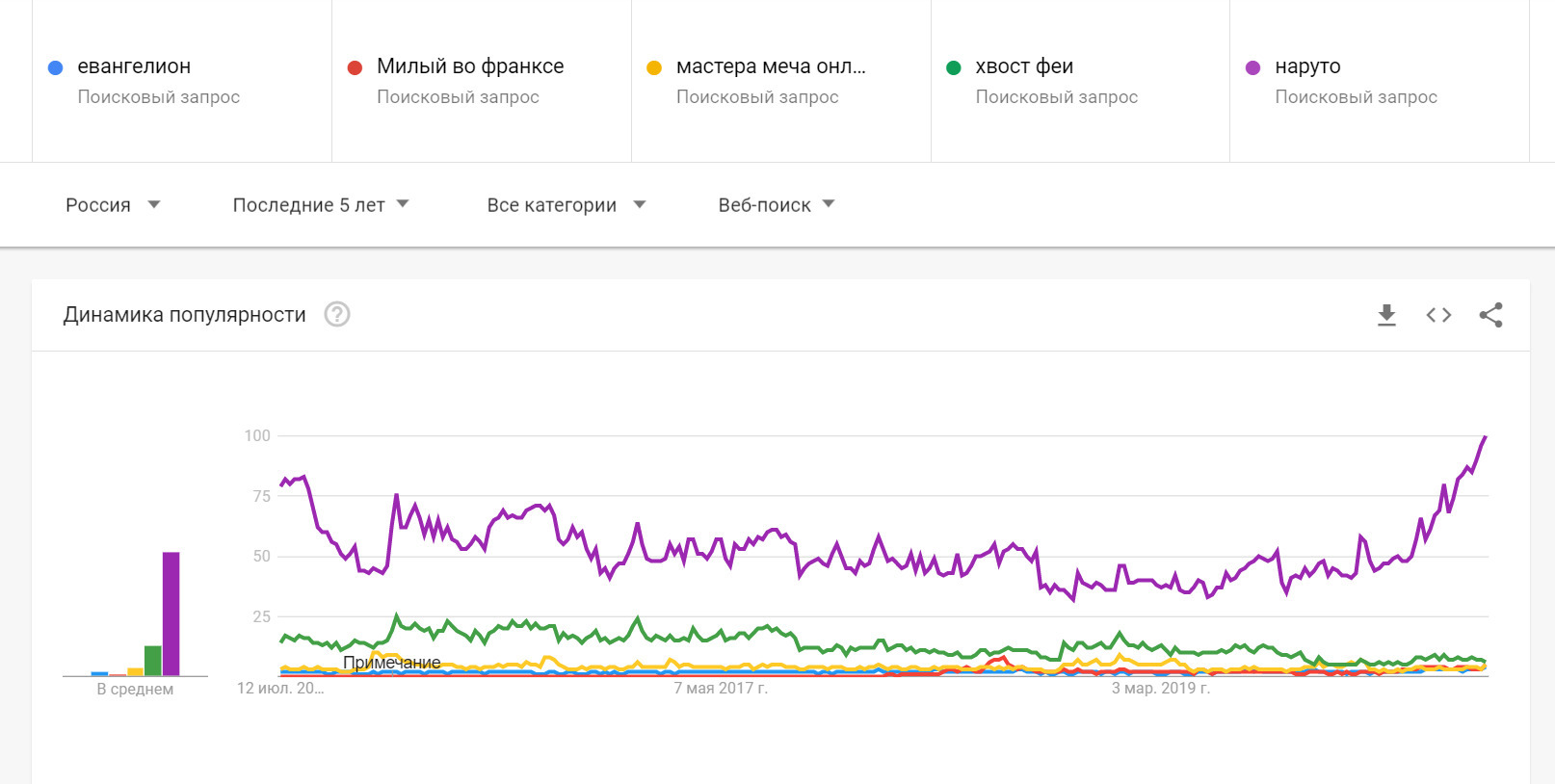Select the мастера меча онлайн search term

[x=771, y=66]
